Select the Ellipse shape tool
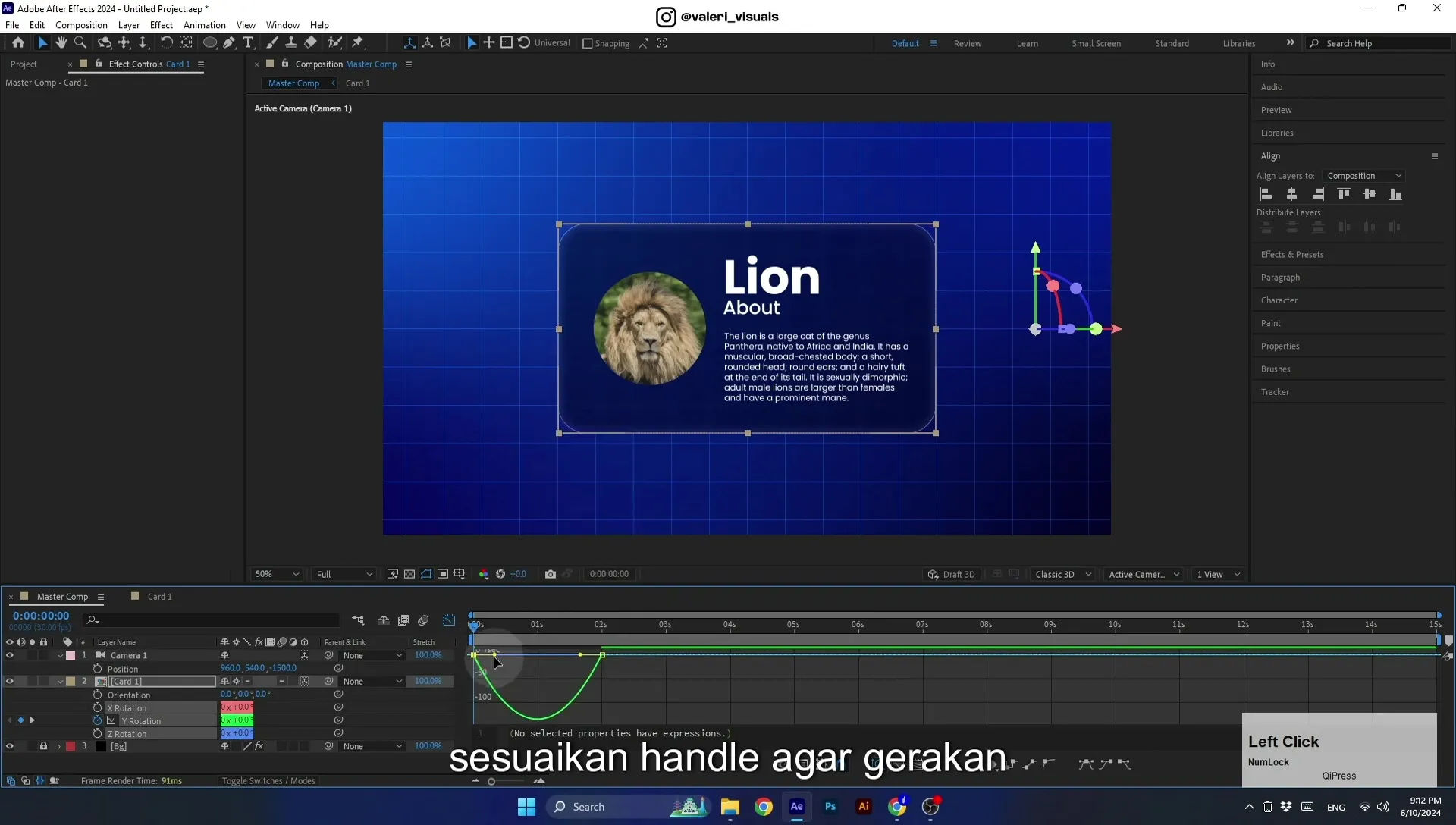 click(x=210, y=43)
